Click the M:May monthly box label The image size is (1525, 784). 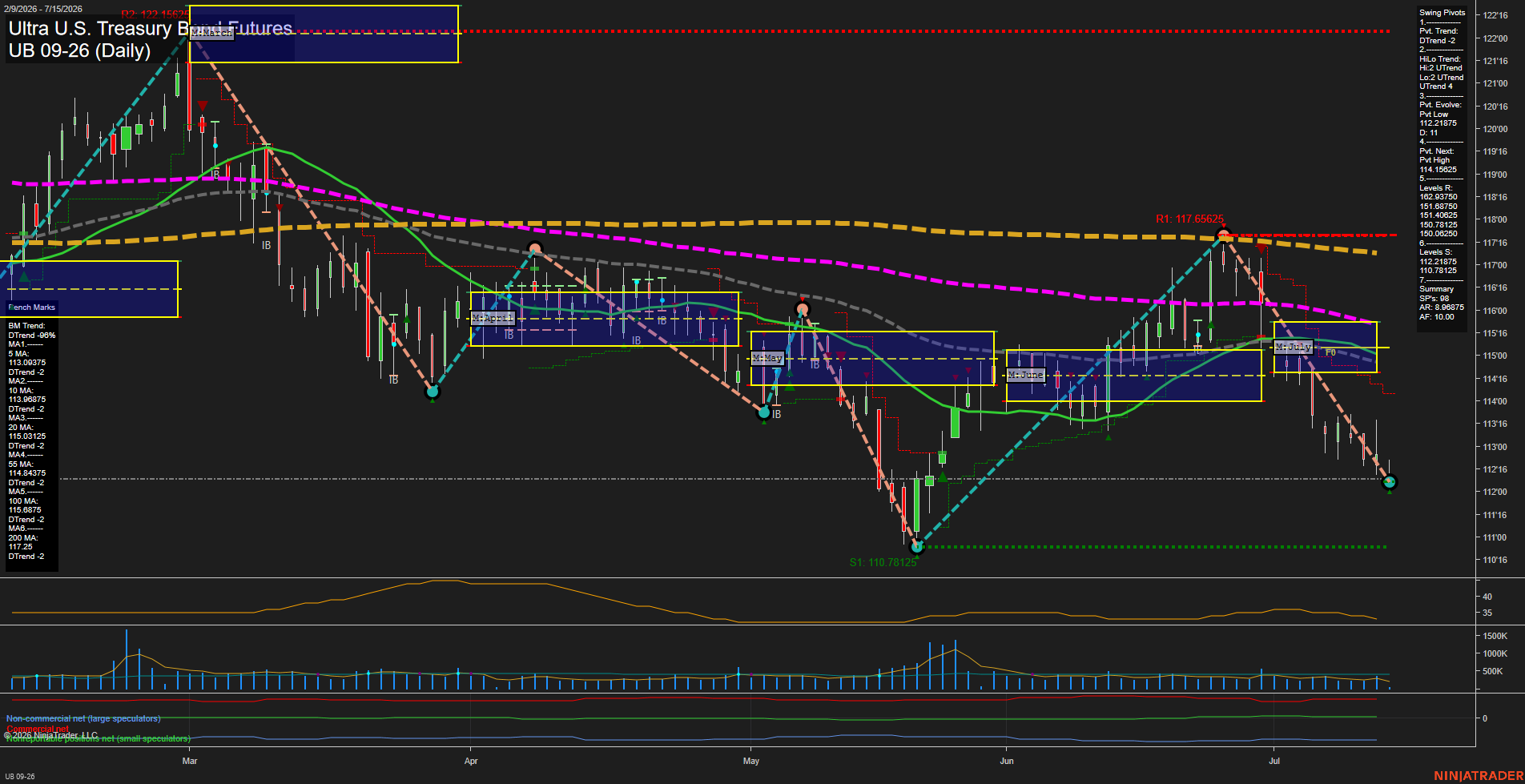pos(767,358)
